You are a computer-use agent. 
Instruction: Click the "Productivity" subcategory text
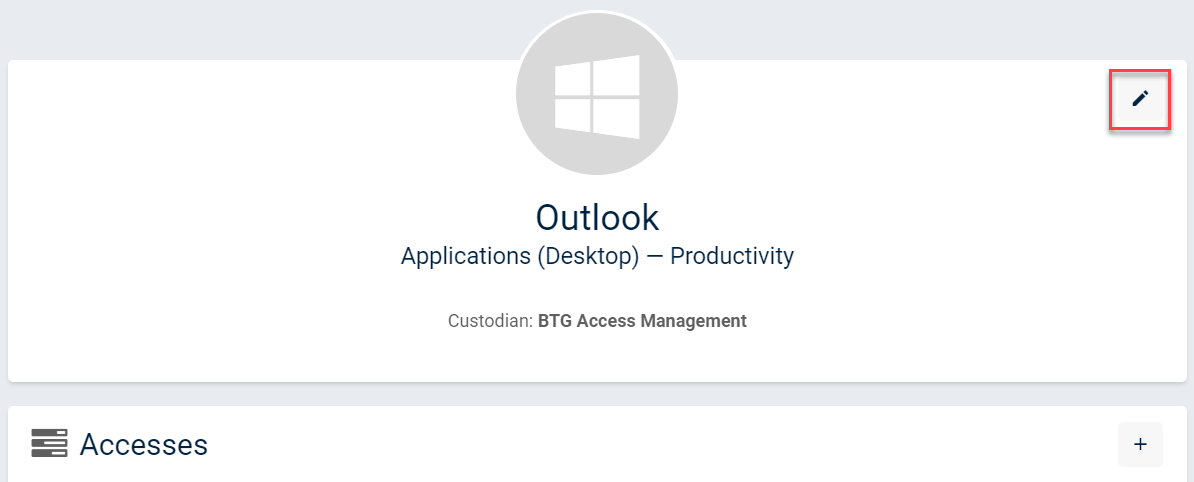pos(731,256)
